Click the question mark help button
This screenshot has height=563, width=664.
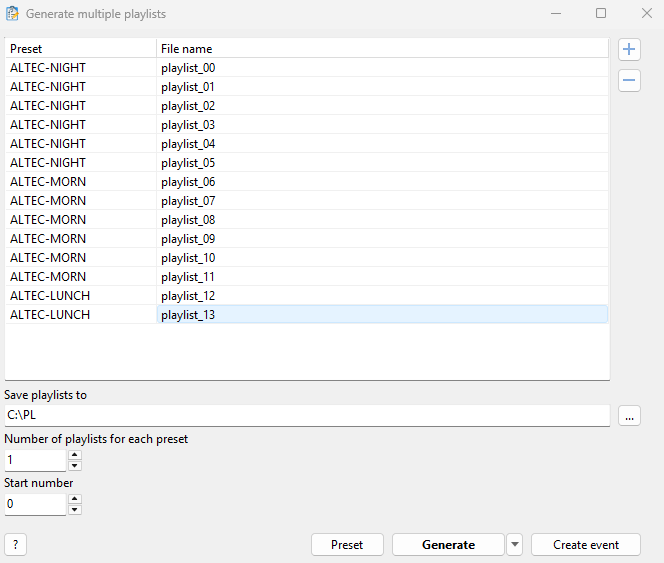(15, 544)
